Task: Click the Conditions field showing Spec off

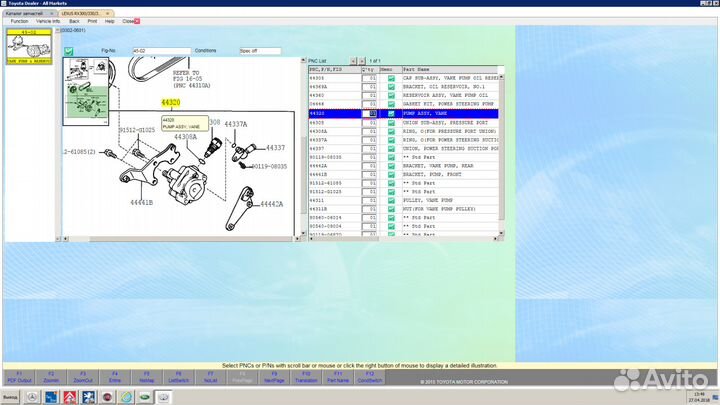Action: 261,50
